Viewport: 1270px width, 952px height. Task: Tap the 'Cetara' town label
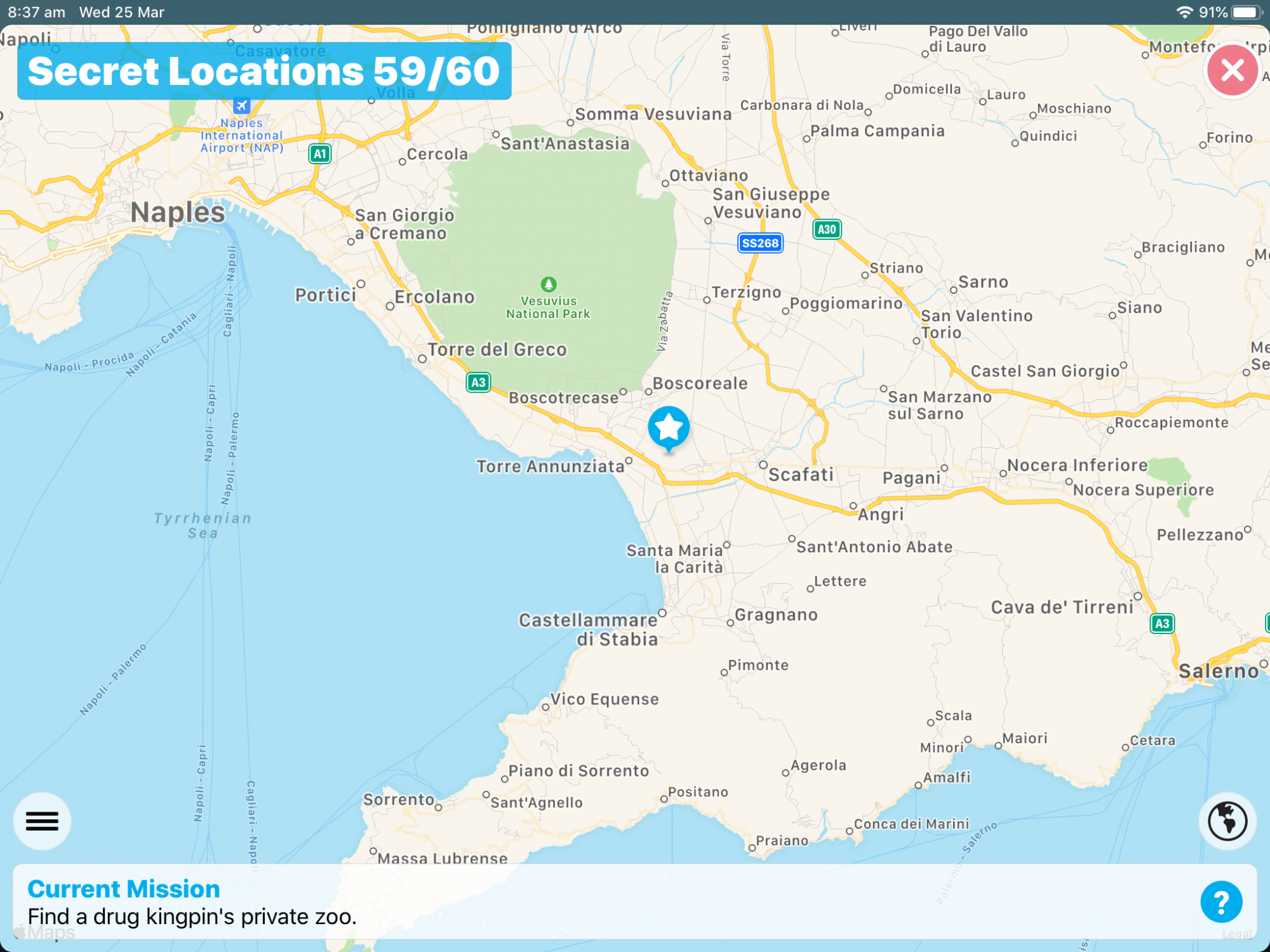[1153, 740]
